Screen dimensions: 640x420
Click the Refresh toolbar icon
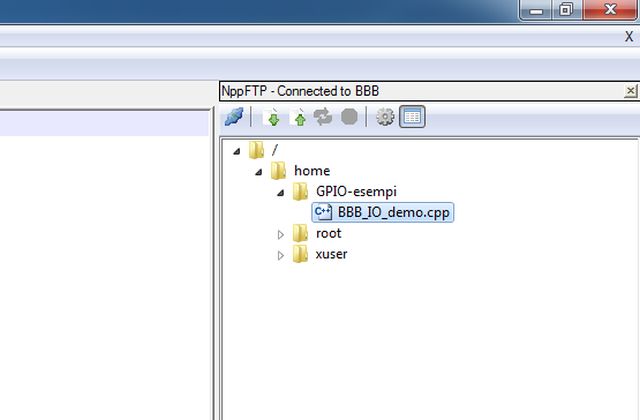click(x=323, y=117)
